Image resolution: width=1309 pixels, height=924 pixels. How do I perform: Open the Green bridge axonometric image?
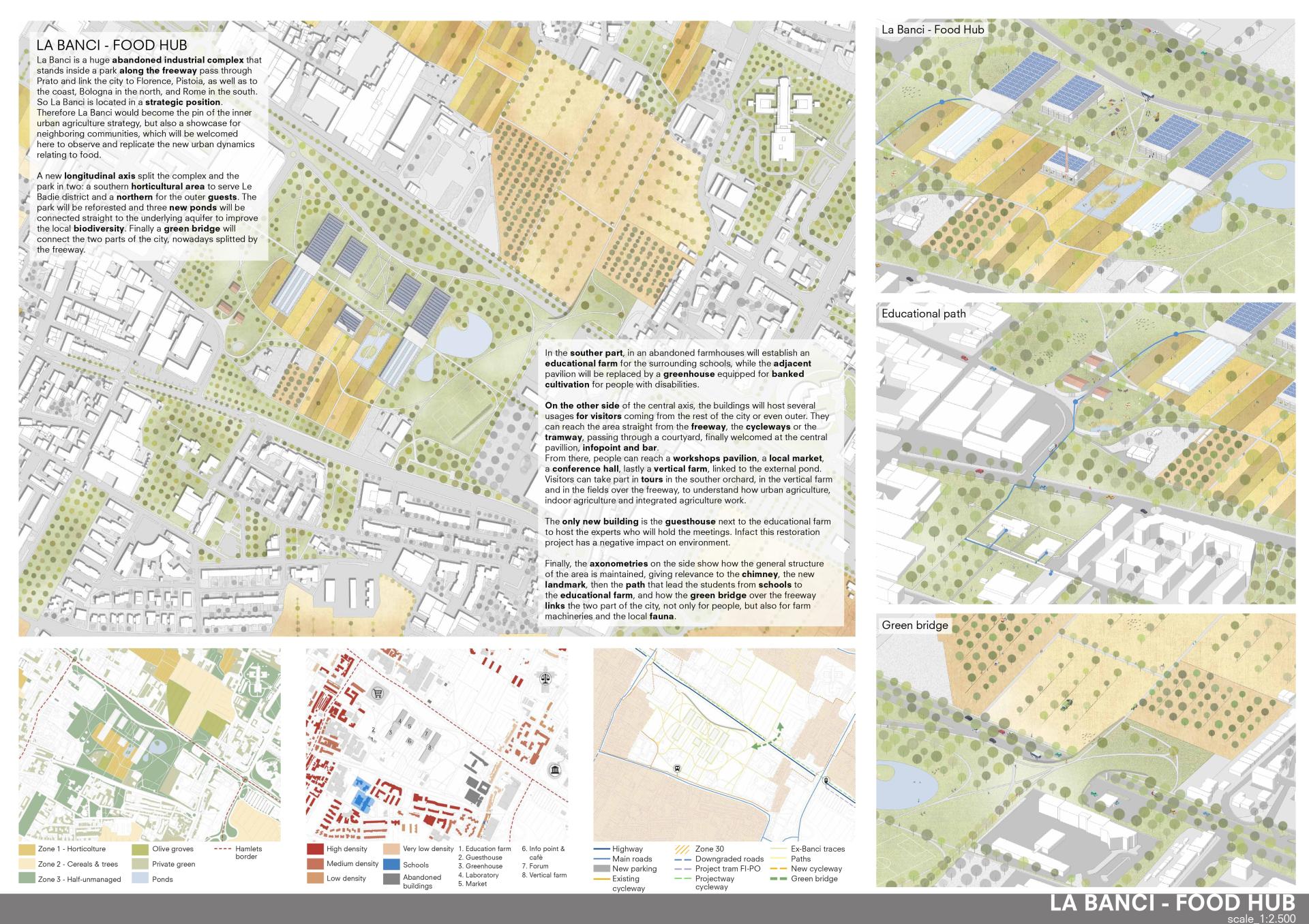(1085, 750)
